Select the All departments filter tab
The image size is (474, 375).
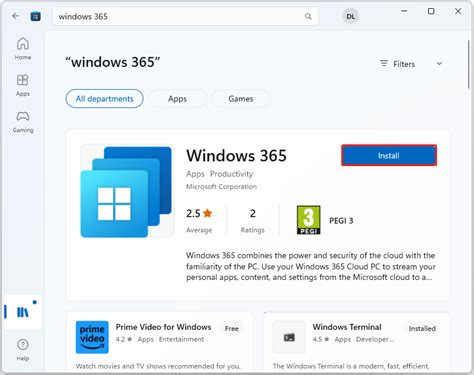(x=104, y=99)
